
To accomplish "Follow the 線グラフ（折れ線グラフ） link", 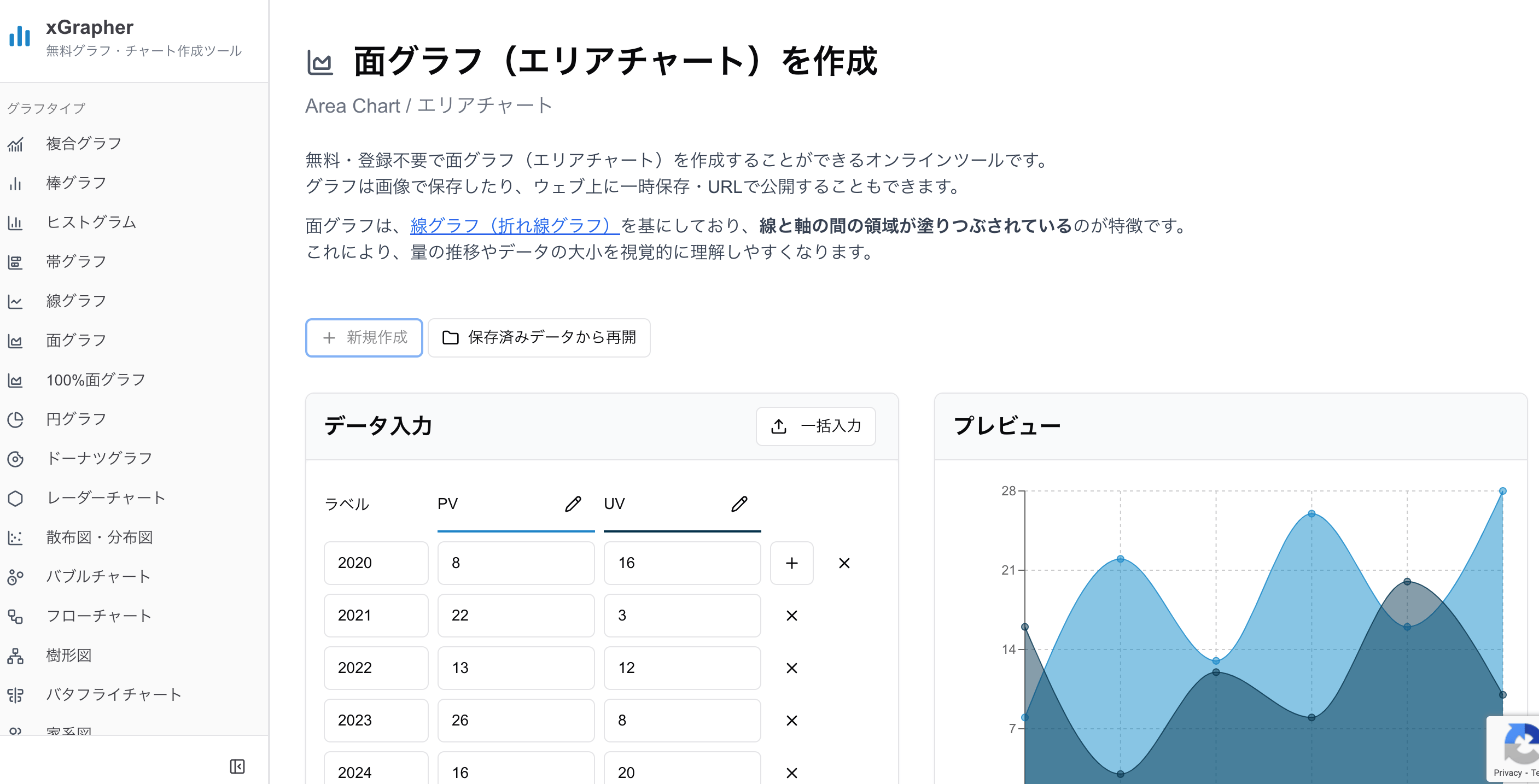I will [x=512, y=226].
